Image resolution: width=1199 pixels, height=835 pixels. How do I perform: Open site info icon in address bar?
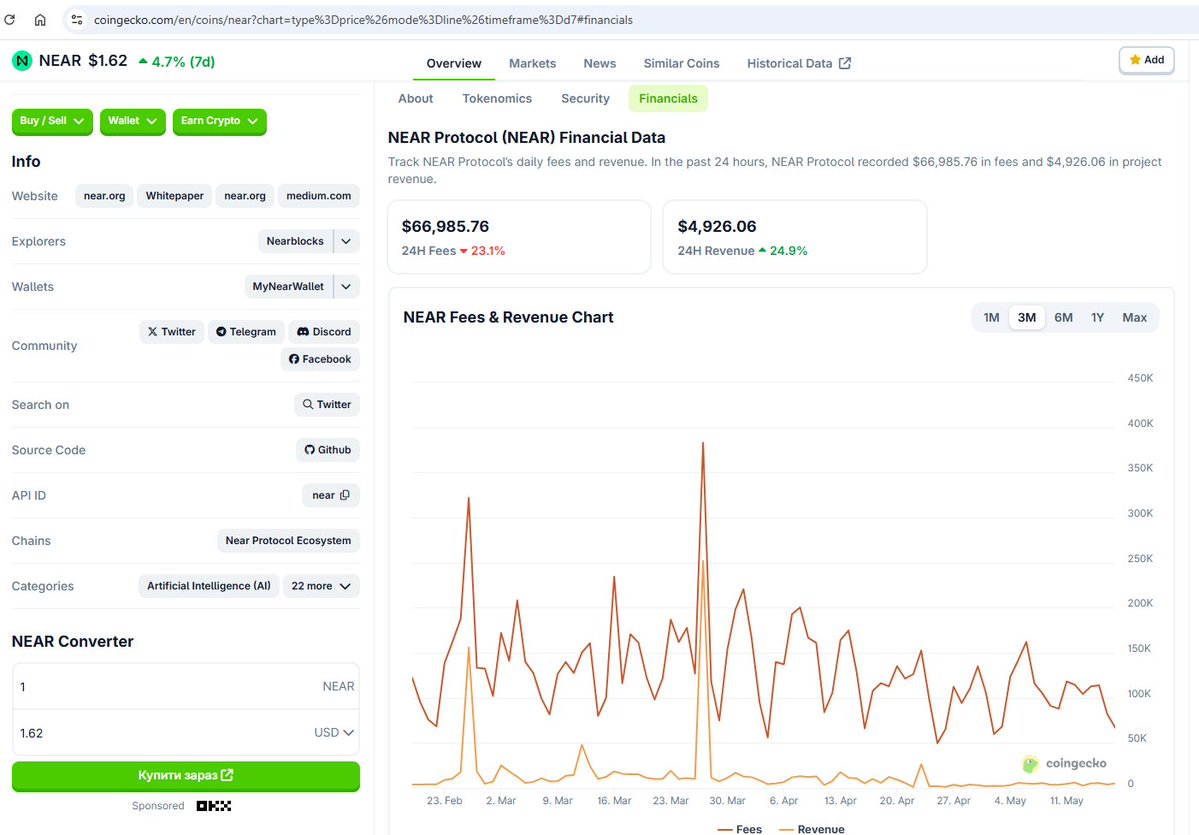[x=76, y=20]
